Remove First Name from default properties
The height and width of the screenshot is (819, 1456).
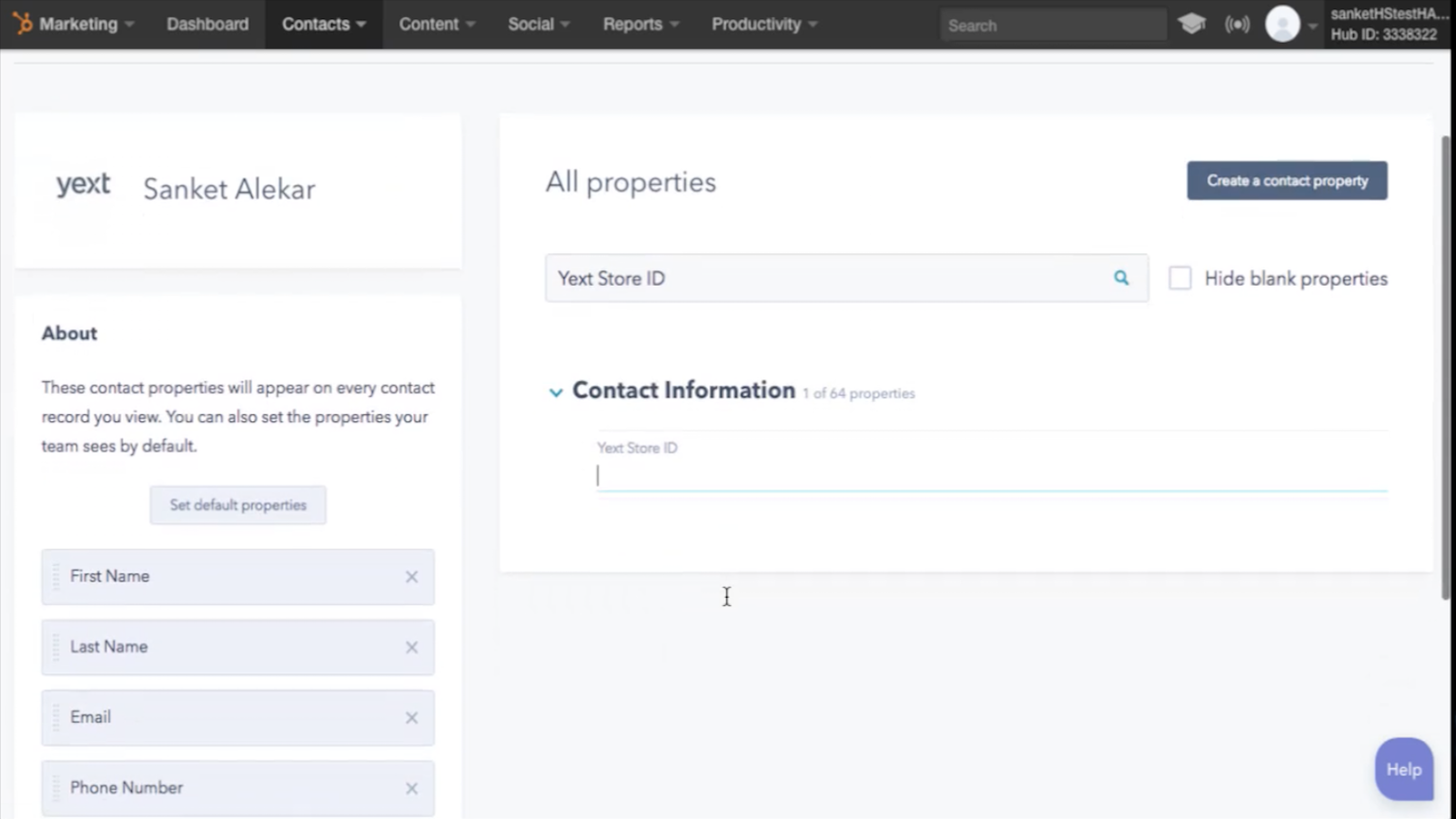click(411, 577)
